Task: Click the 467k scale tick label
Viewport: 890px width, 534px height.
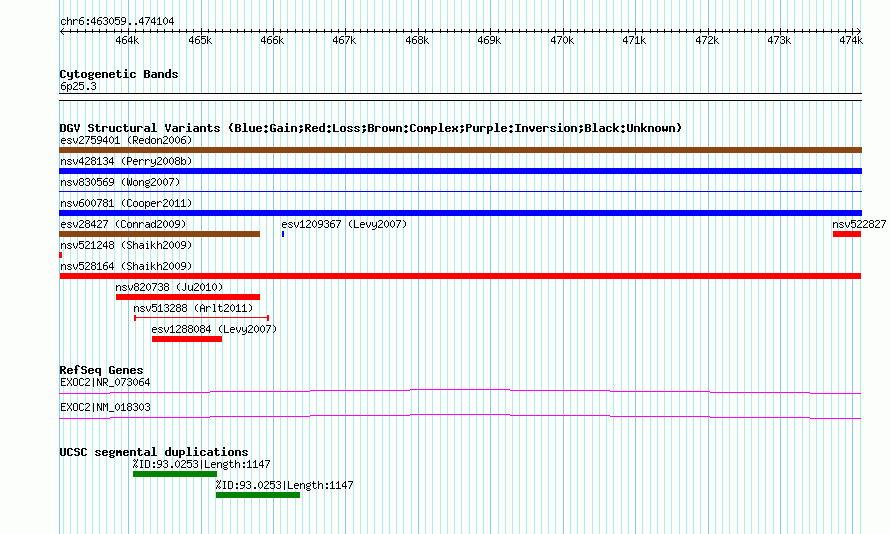Action: pyautogui.click(x=345, y=40)
